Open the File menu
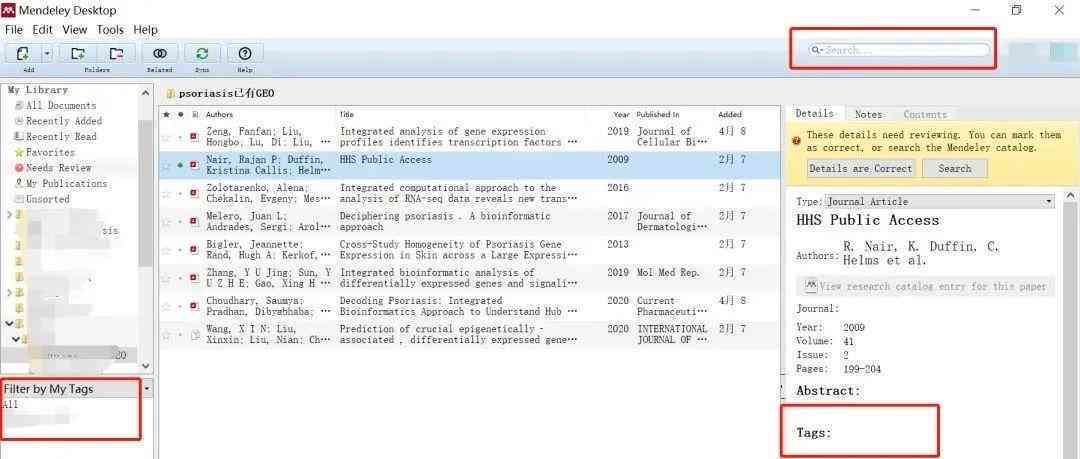The height and width of the screenshot is (459, 1080). click(14, 30)
